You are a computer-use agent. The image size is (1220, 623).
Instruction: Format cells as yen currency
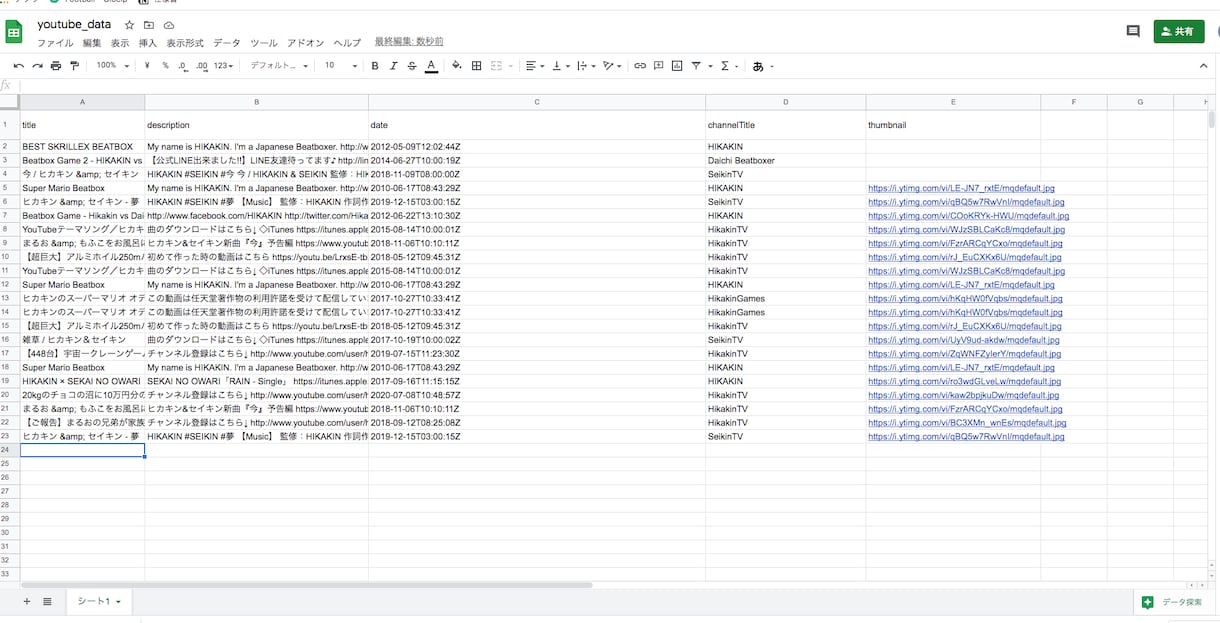(147, 66)
